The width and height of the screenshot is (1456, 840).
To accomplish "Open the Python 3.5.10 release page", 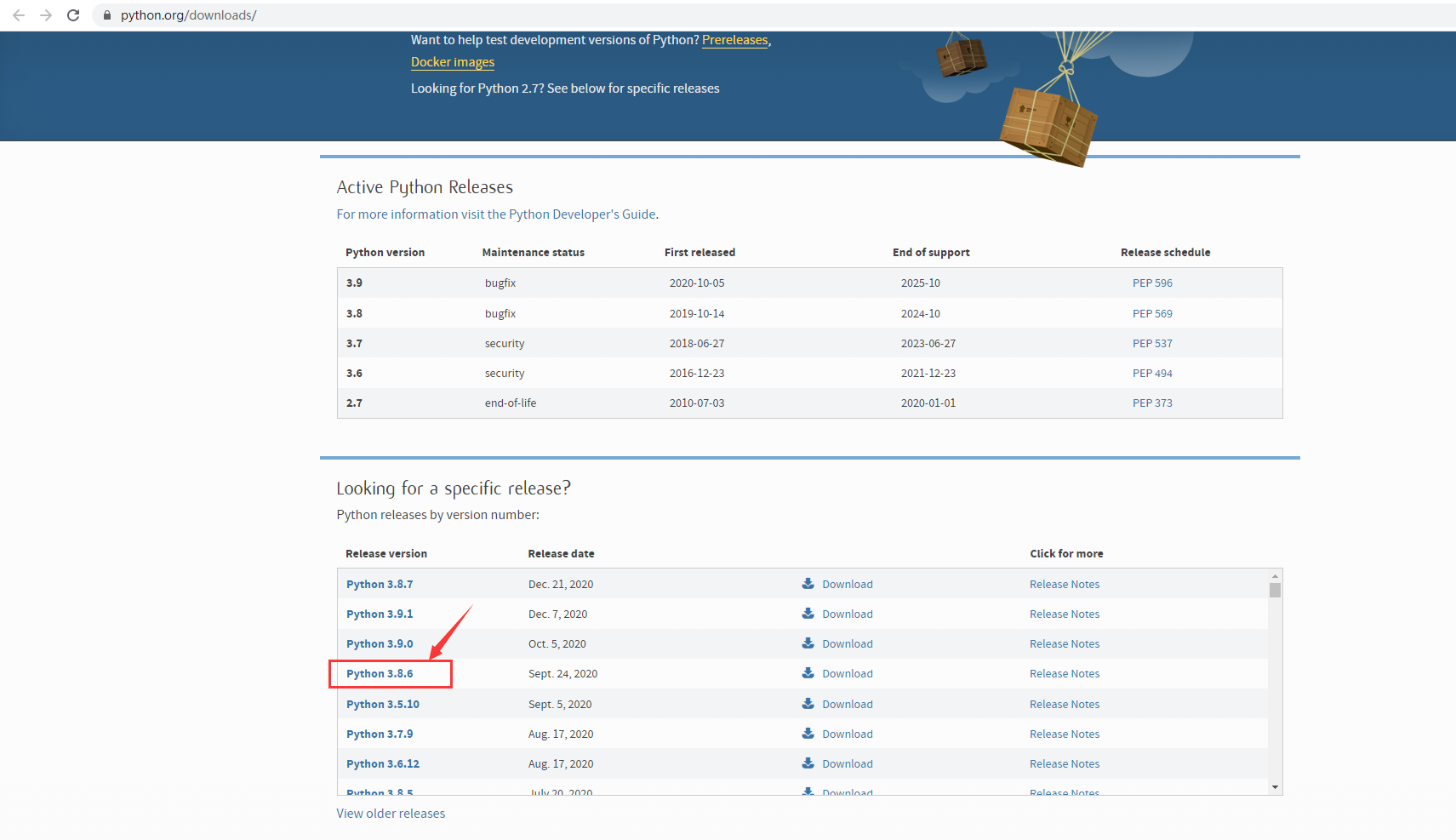I will 383,705.
